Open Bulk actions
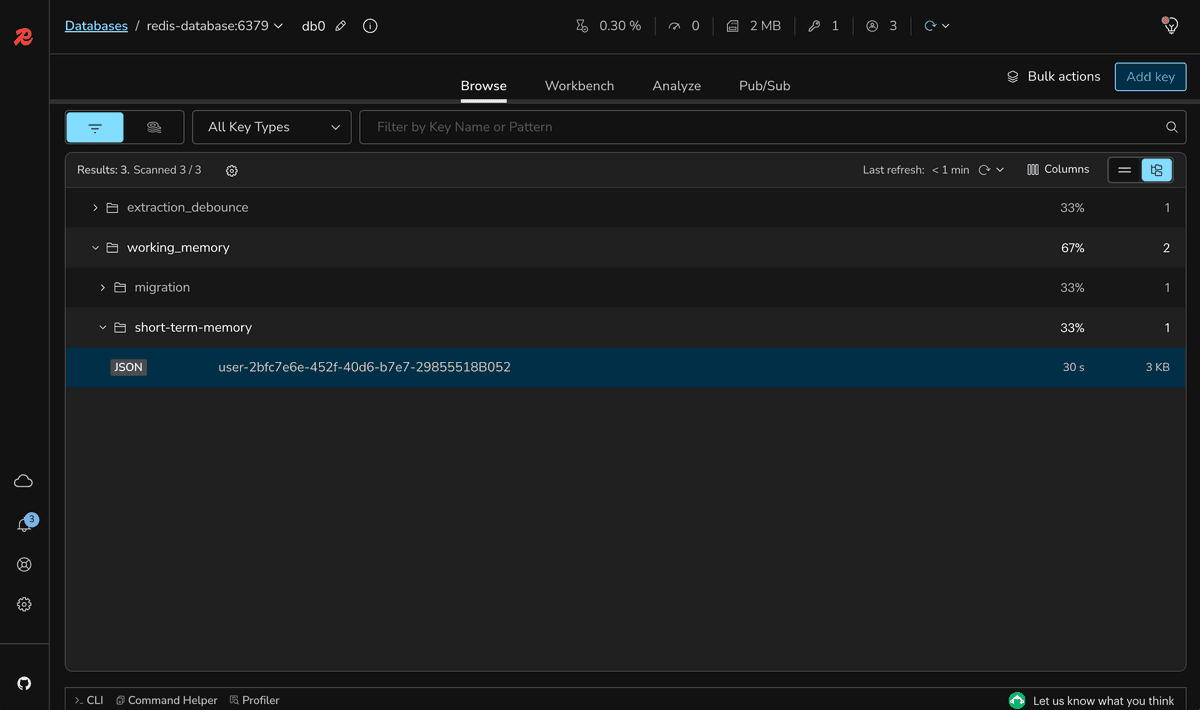This screenshot has width=1200, height=710. (x=1053, y=76)
